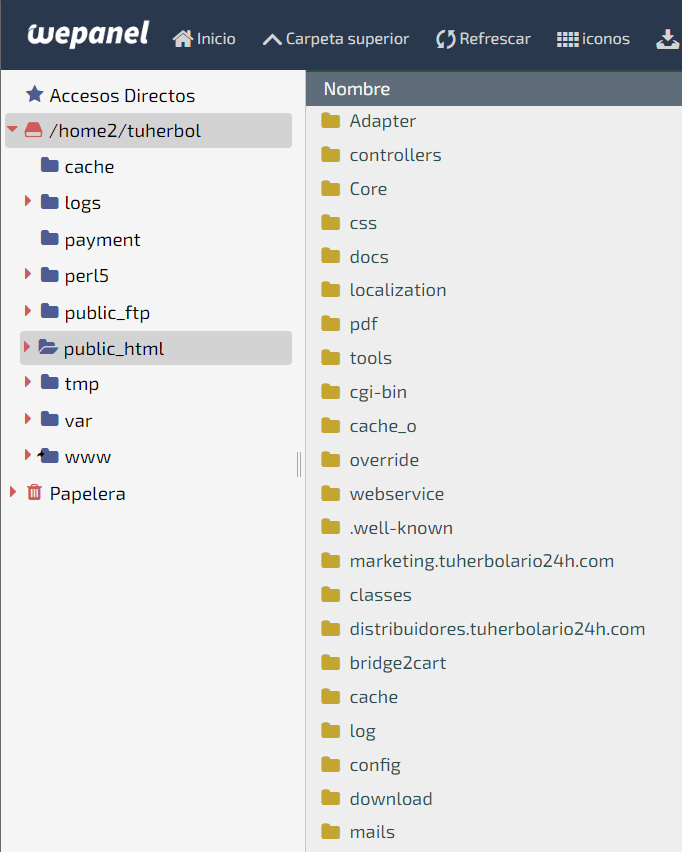Expand the tmp folder arrow
682x852 pixels.
27,382
